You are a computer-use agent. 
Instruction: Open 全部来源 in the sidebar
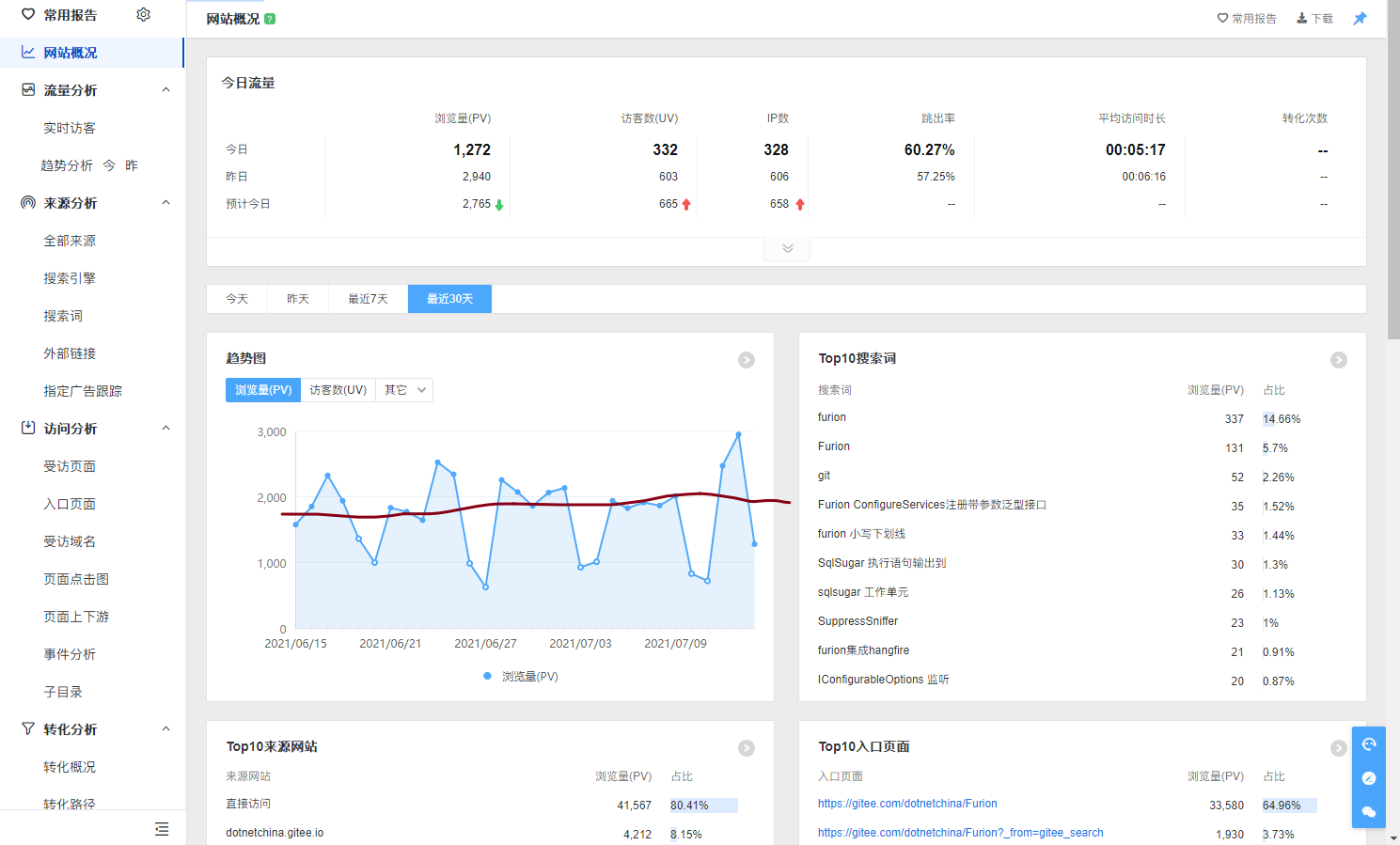(70, 241)
